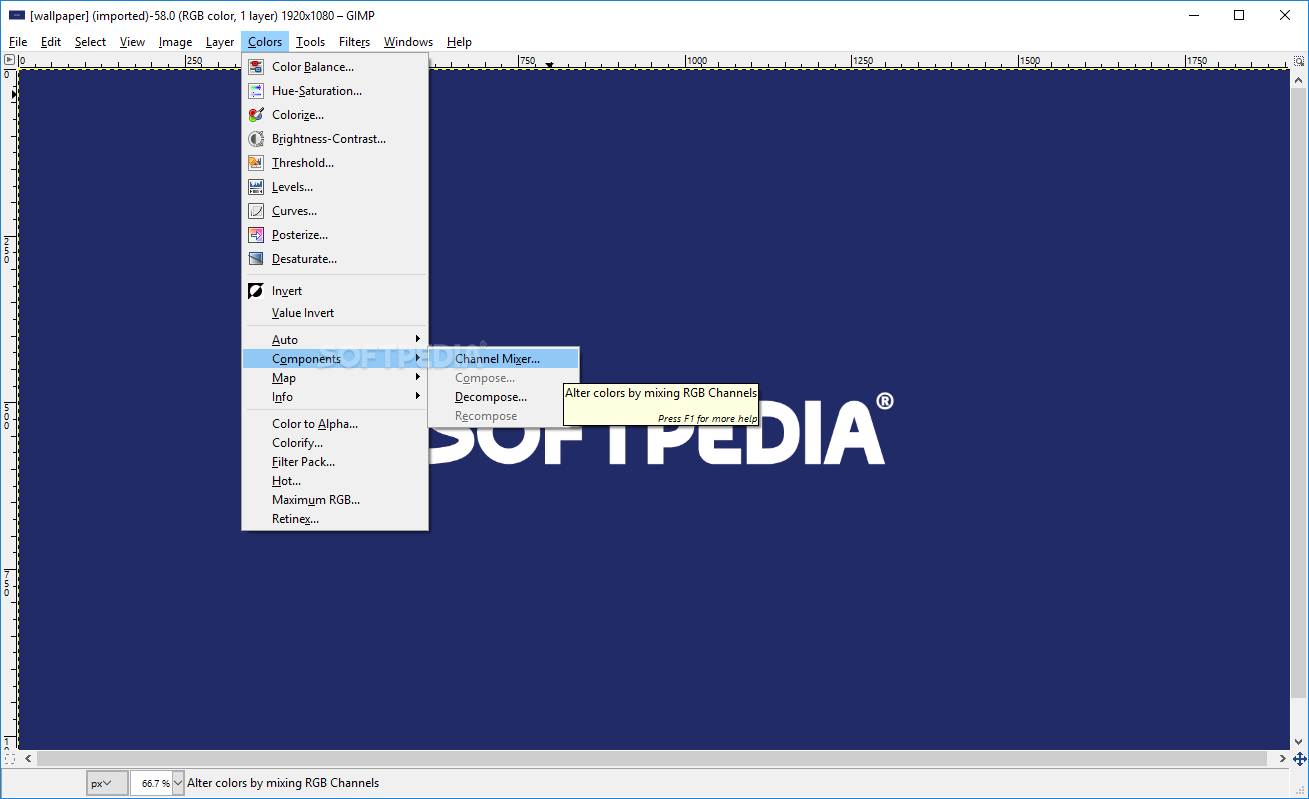Choose Channel Mixer from Components submenu

(503, 359)
